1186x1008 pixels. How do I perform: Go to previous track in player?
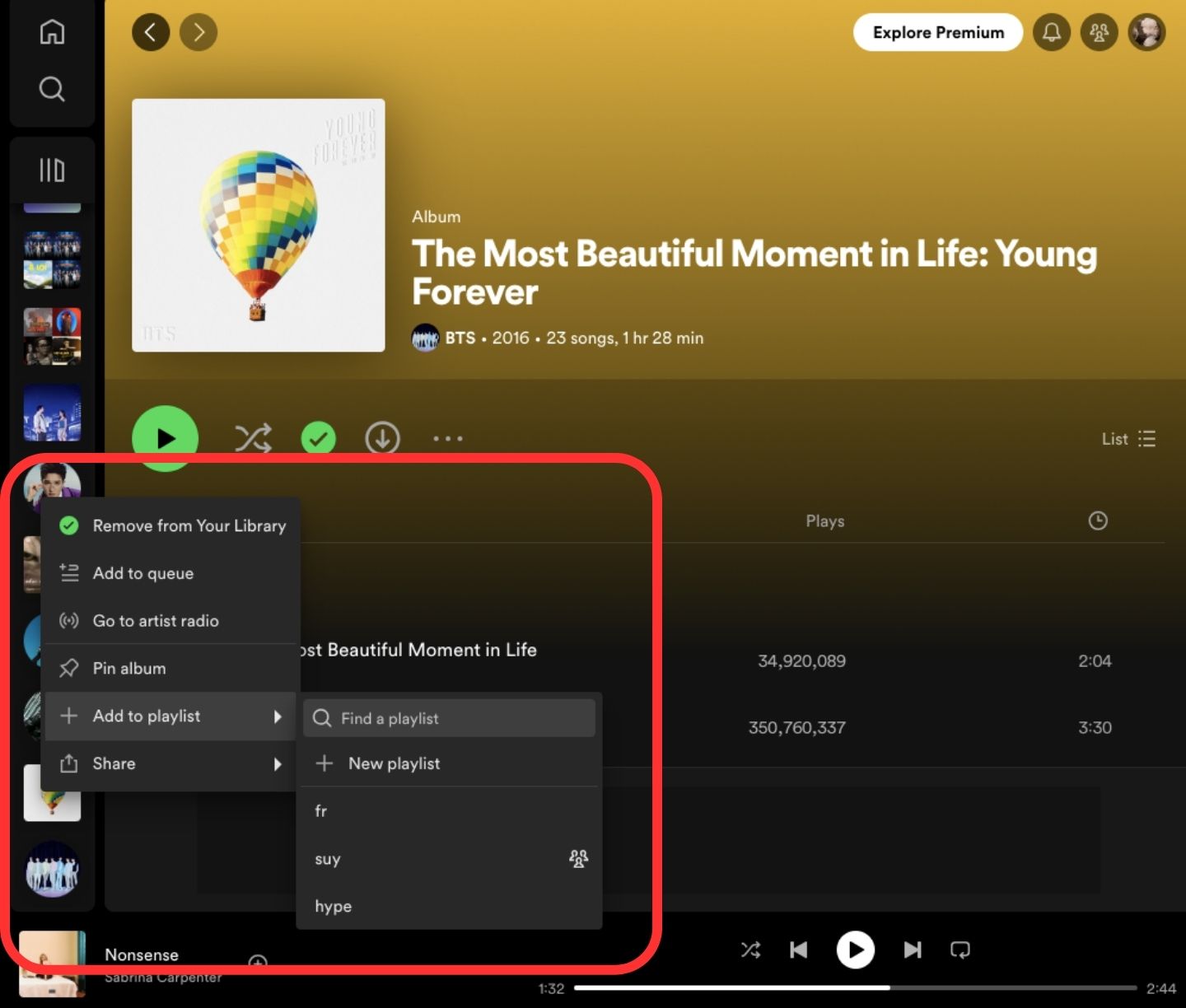point(798,950)
